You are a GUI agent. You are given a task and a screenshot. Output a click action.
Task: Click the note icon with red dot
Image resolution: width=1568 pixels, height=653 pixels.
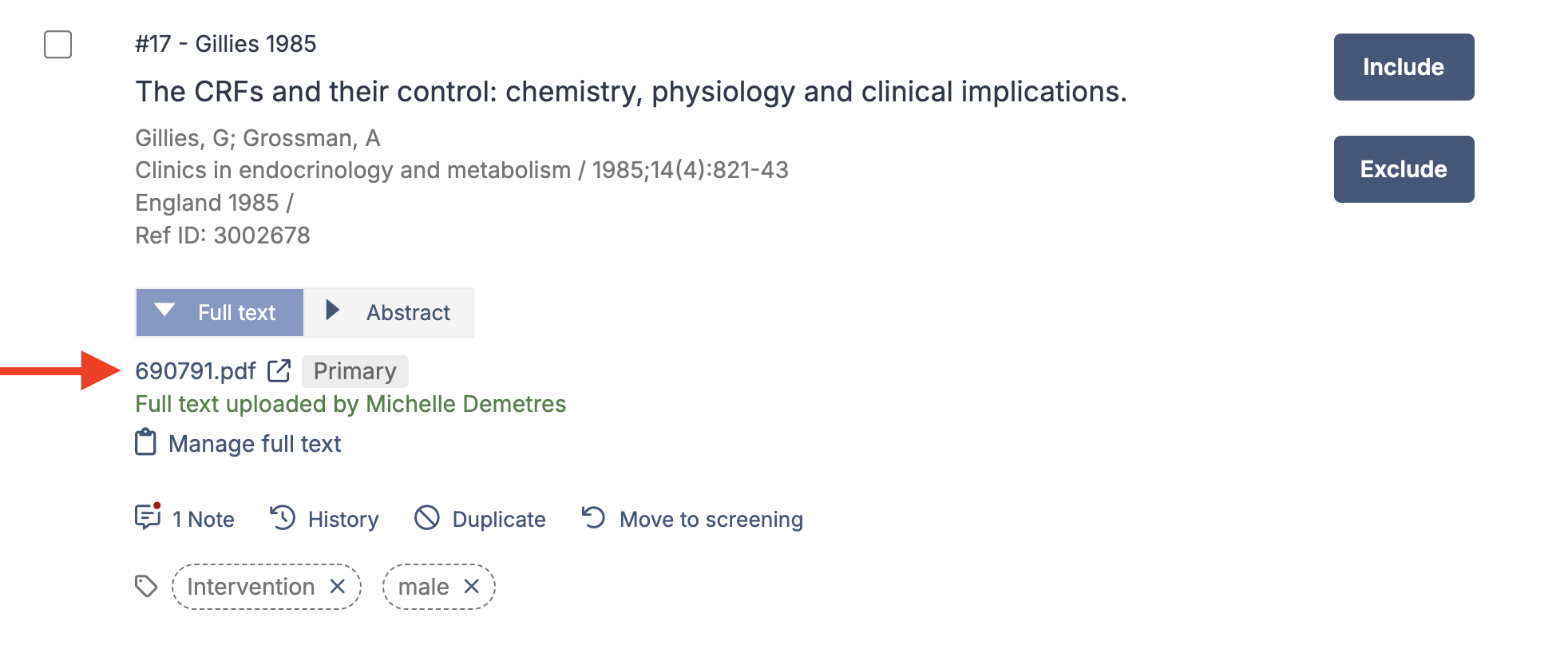point(148,516)
